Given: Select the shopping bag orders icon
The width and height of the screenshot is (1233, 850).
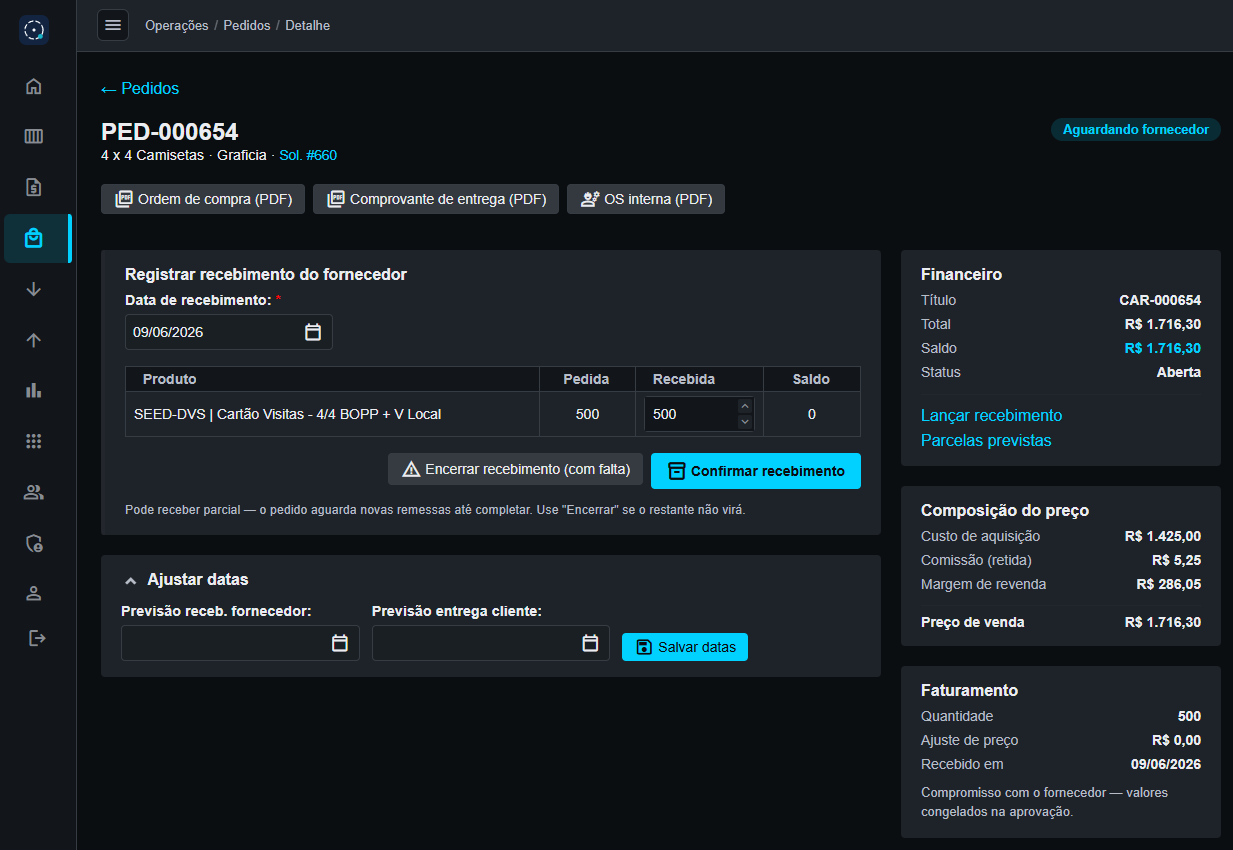Looking at the screenshot, I should pos(34,238).
